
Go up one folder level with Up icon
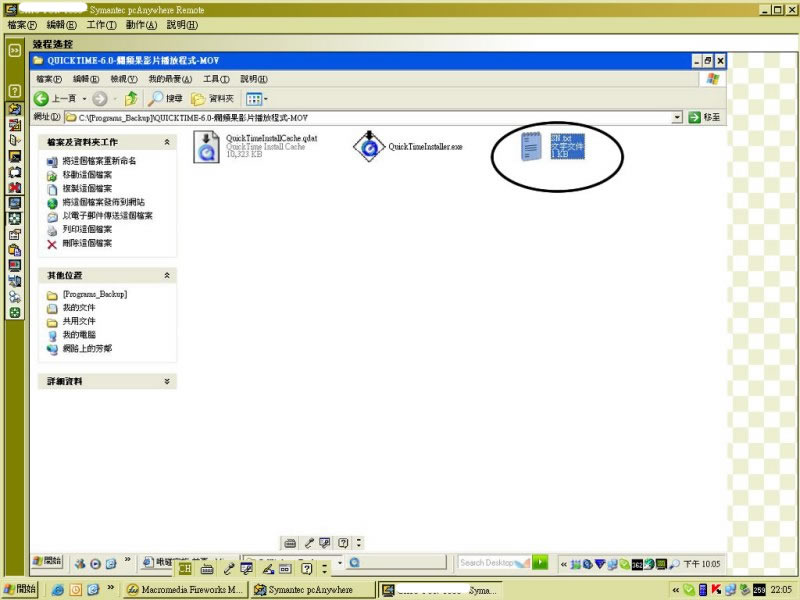[x=131, y=98]
